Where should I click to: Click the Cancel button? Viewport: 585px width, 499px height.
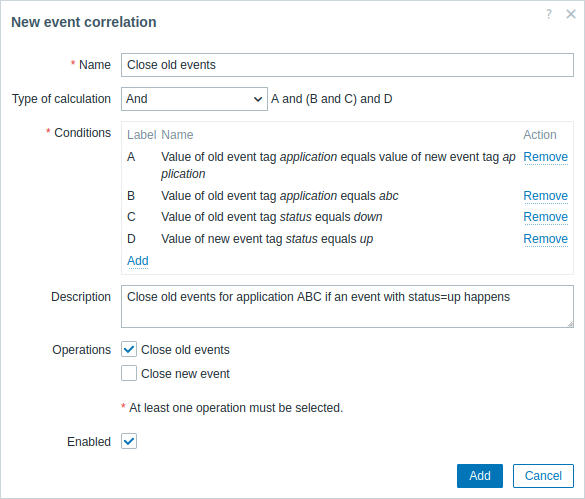point(543,476)
